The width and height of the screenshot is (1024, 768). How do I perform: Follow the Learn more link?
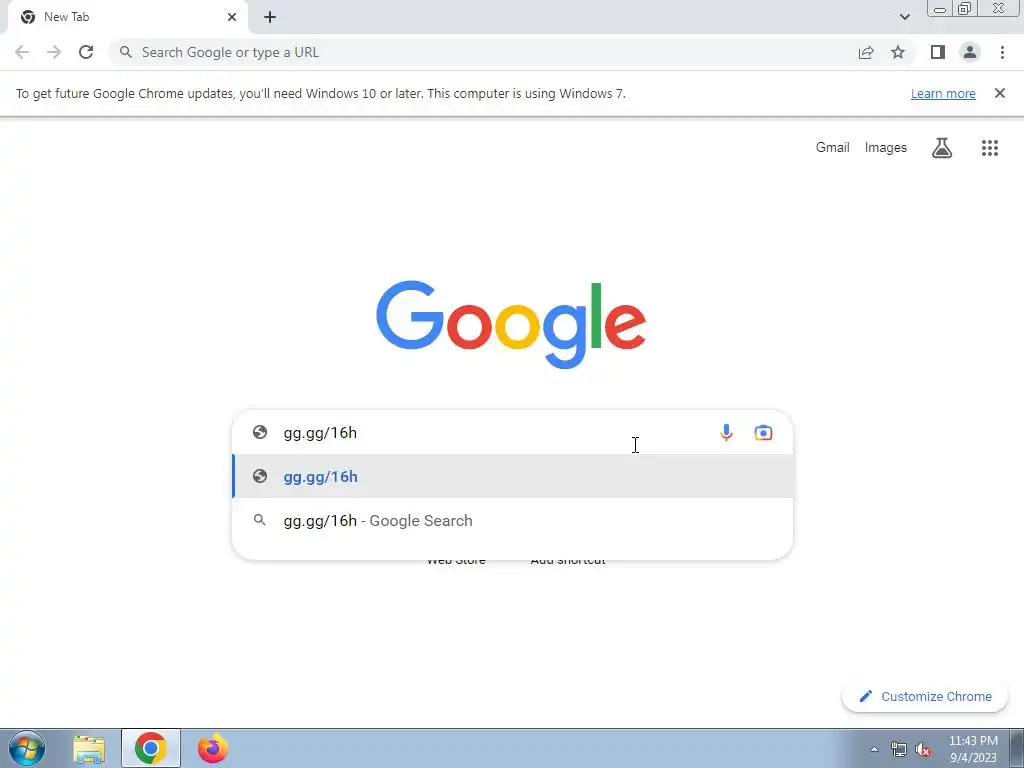(x=943, y=93)
